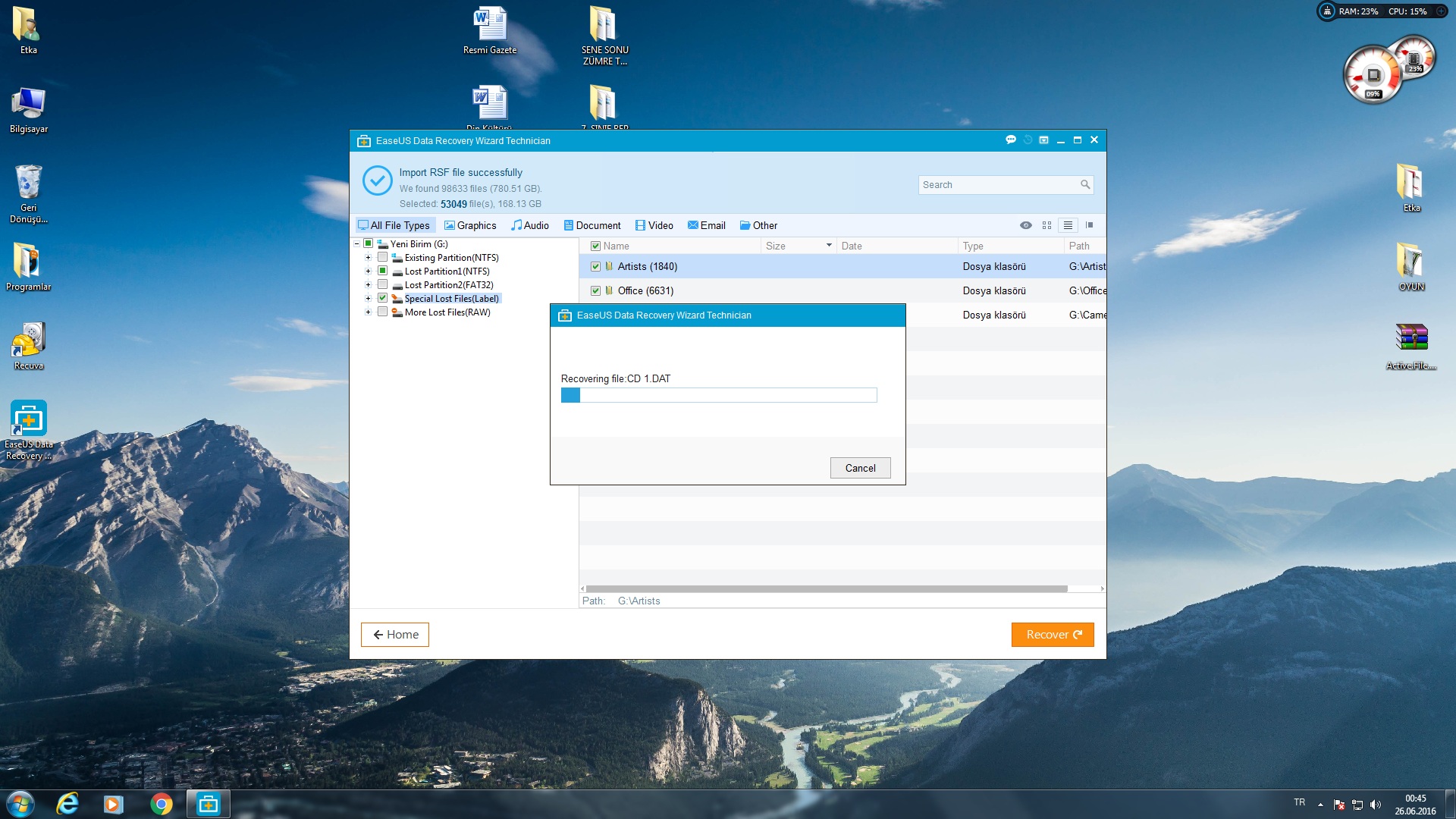Image resolution: width=1456 pixels, height=819 pixels.
Task: Click the magnifier icon in the search box
Action: tap(1085, 184)
